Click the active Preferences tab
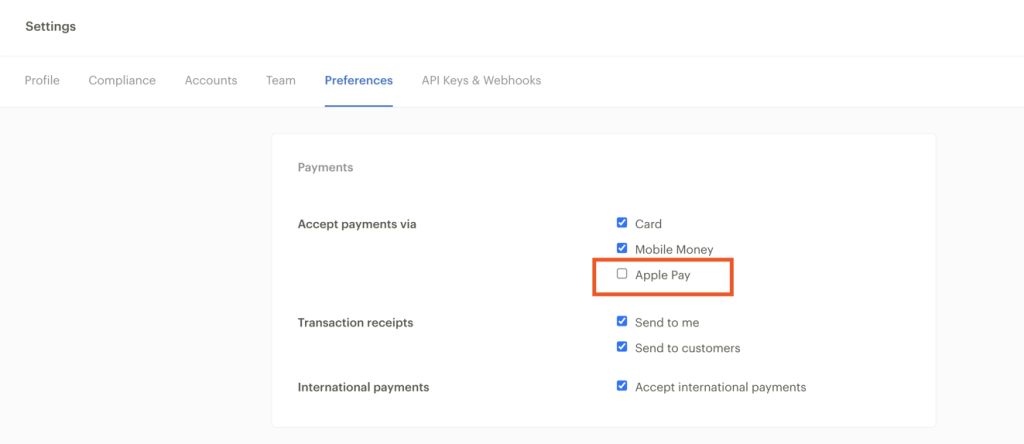Image resolution: width=1024 pixels, height=444 pixels. point(359,80)
